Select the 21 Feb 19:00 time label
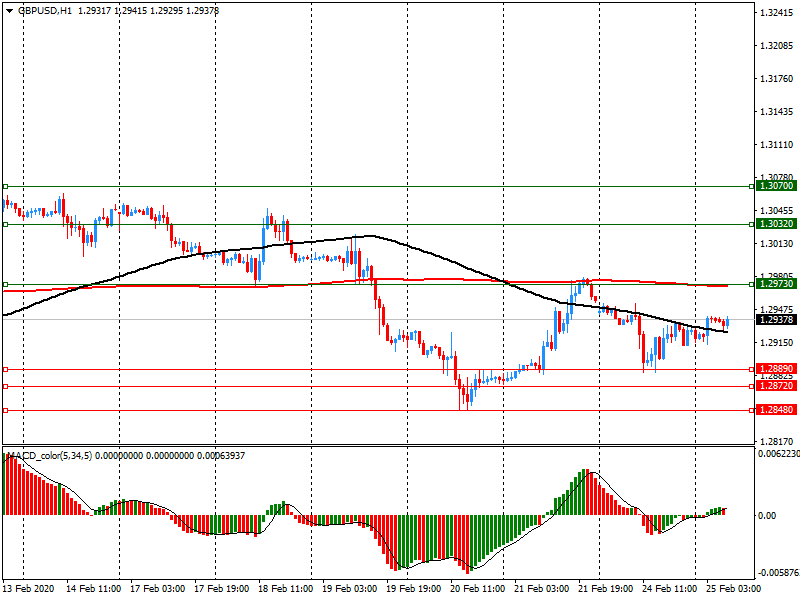800x600 pixels. 606,588
